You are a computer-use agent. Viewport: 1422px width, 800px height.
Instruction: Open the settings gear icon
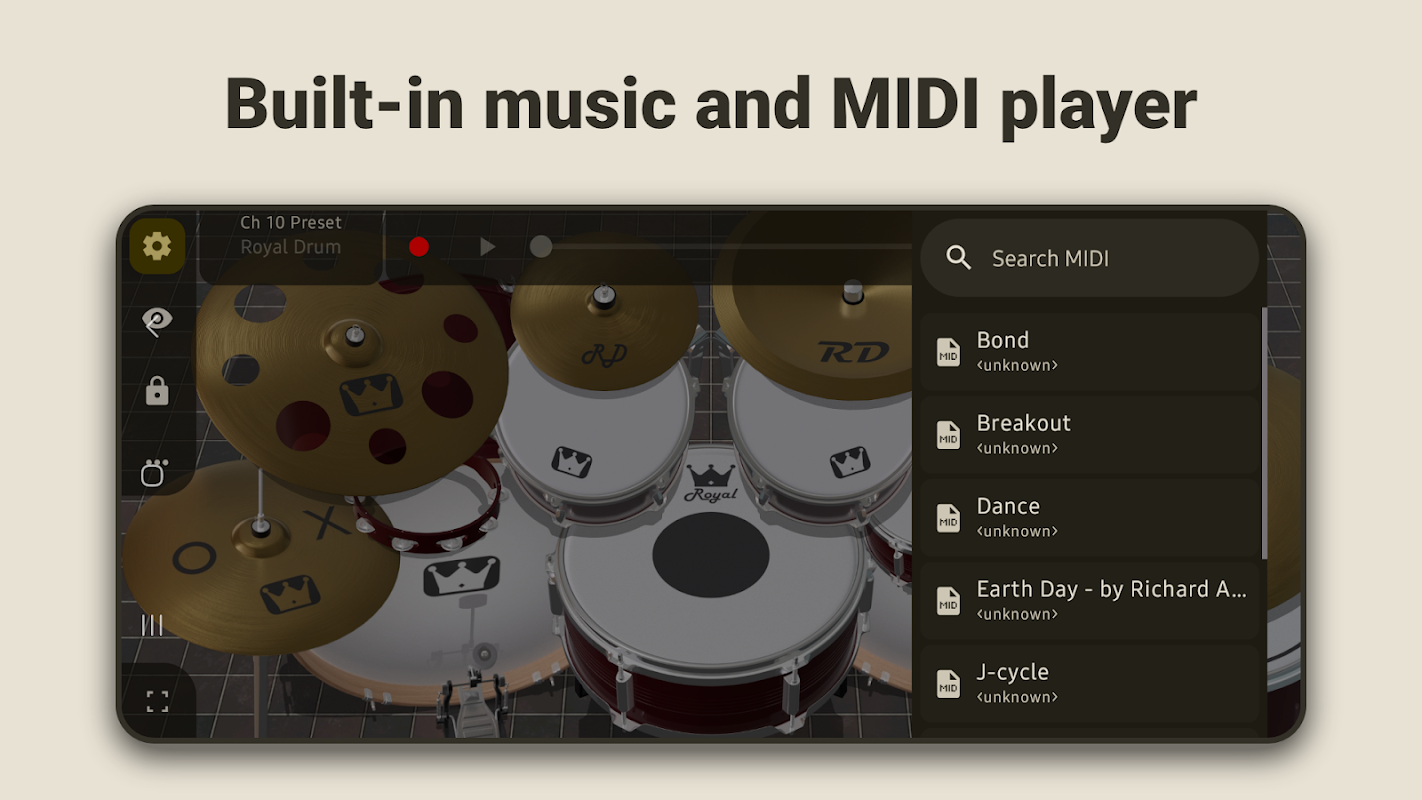157,246
